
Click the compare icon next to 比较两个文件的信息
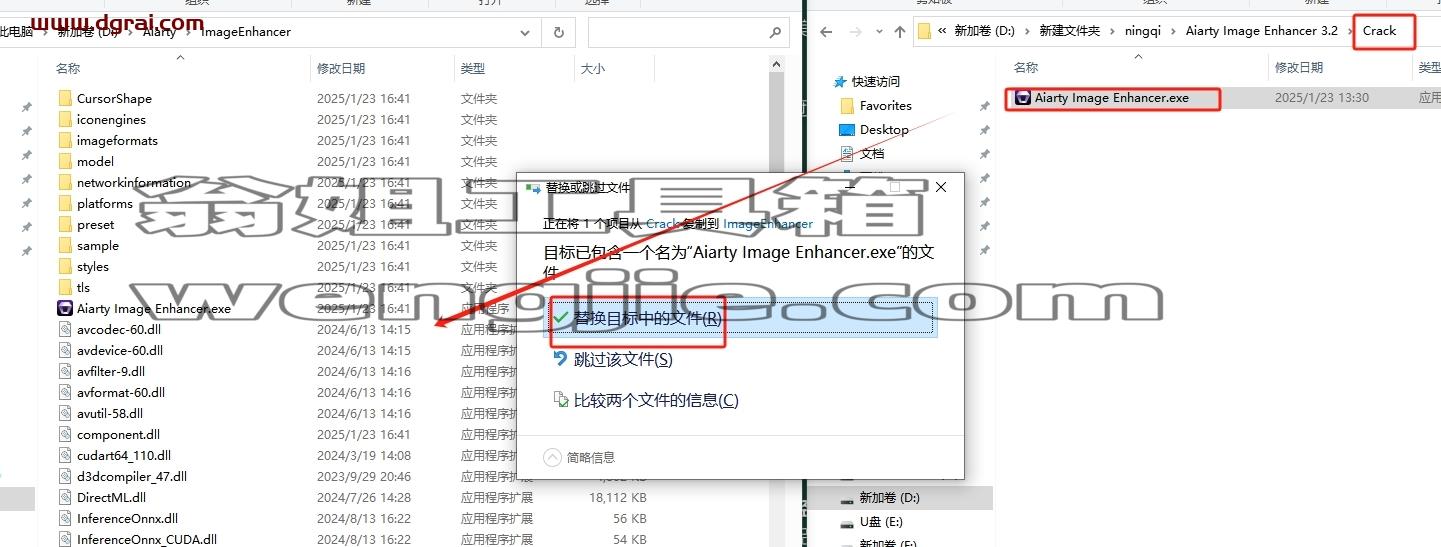tap(560, 400)
